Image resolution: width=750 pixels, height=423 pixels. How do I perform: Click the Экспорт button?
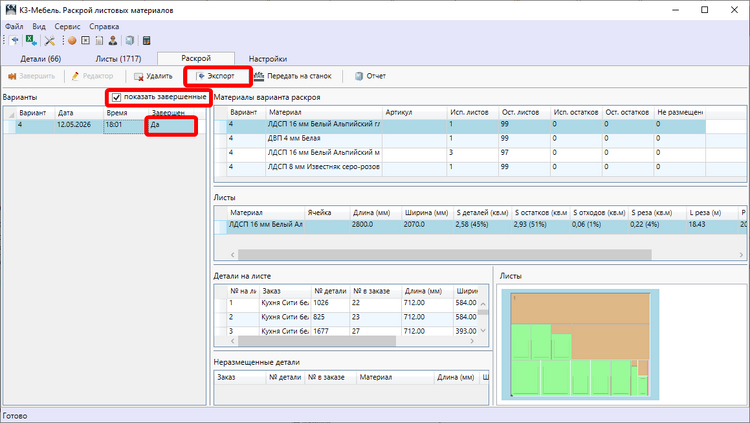[x=216, y=76]
